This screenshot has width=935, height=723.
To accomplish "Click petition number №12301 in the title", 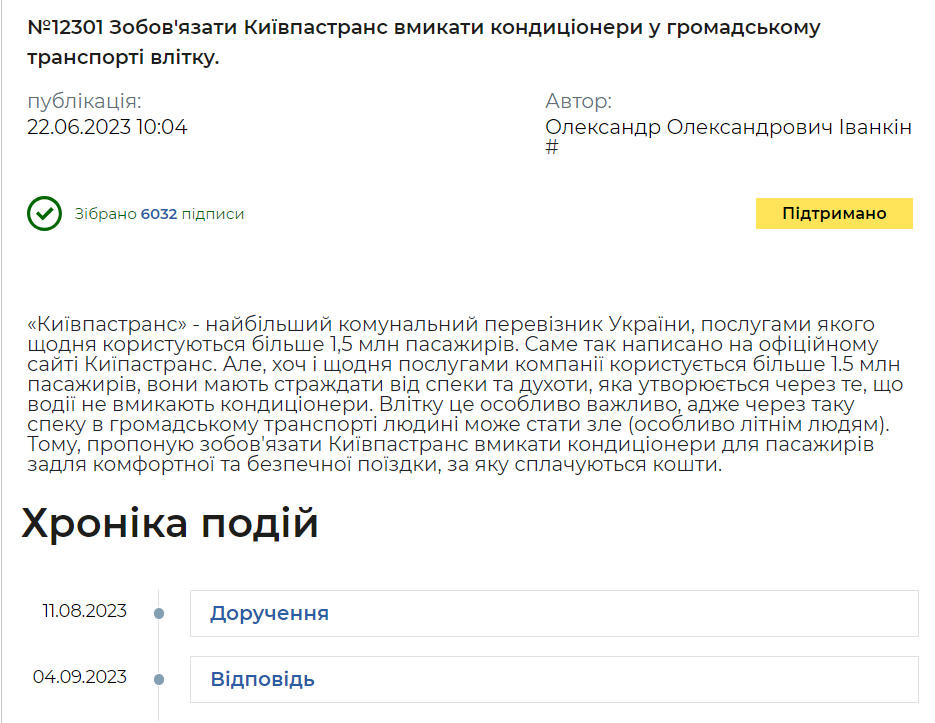I will click(66, 28).
